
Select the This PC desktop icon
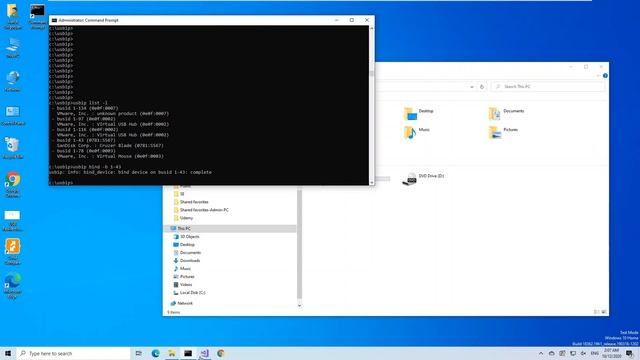coord(13,48)
